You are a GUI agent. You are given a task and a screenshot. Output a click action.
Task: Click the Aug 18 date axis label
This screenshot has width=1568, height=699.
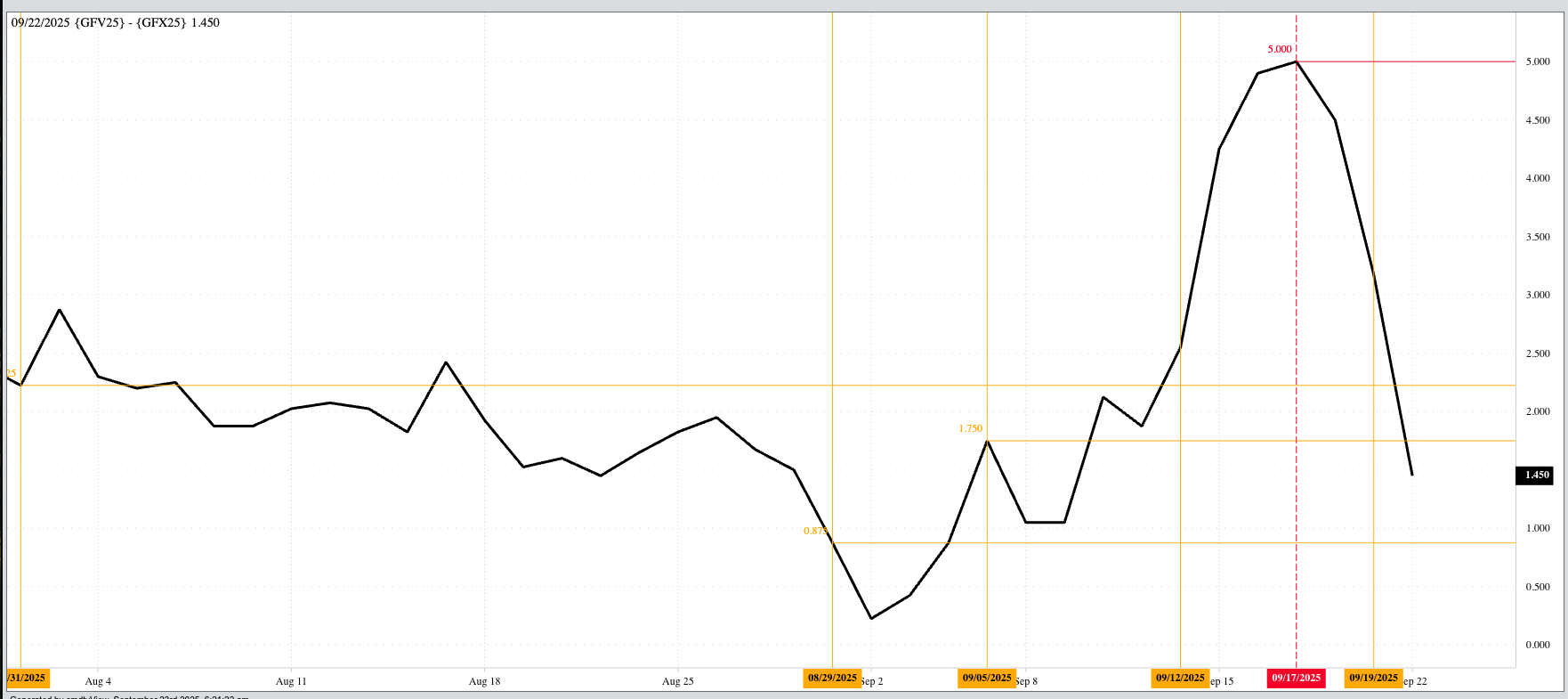click(484, 681)
